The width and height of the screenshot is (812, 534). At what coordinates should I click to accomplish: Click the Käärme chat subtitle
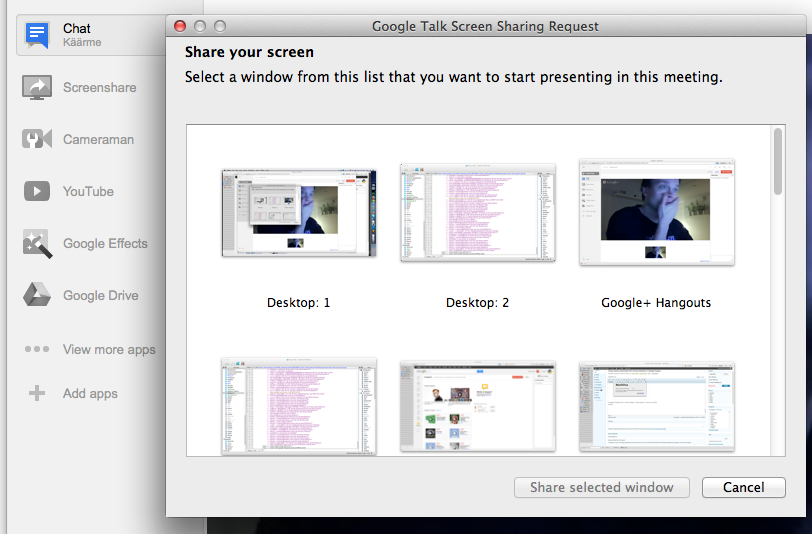[x=82, y=42]
